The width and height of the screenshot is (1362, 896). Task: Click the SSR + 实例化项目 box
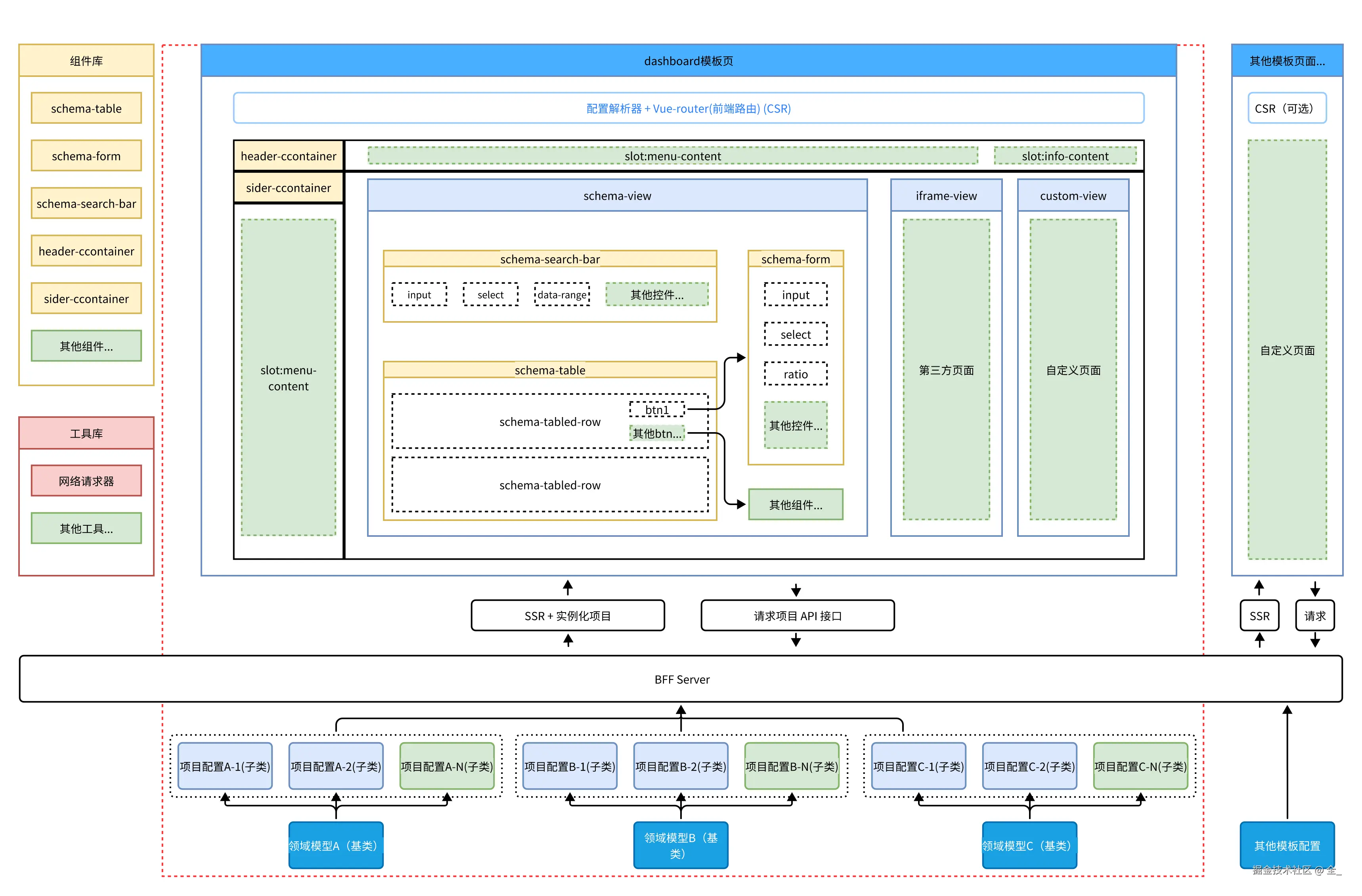pyautogui.click(x=567, y=615)
